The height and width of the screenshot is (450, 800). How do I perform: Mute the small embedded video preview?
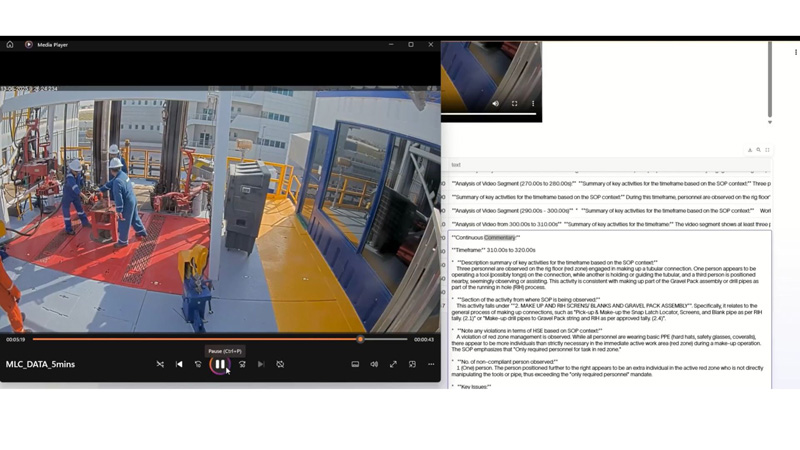(495, 104)
